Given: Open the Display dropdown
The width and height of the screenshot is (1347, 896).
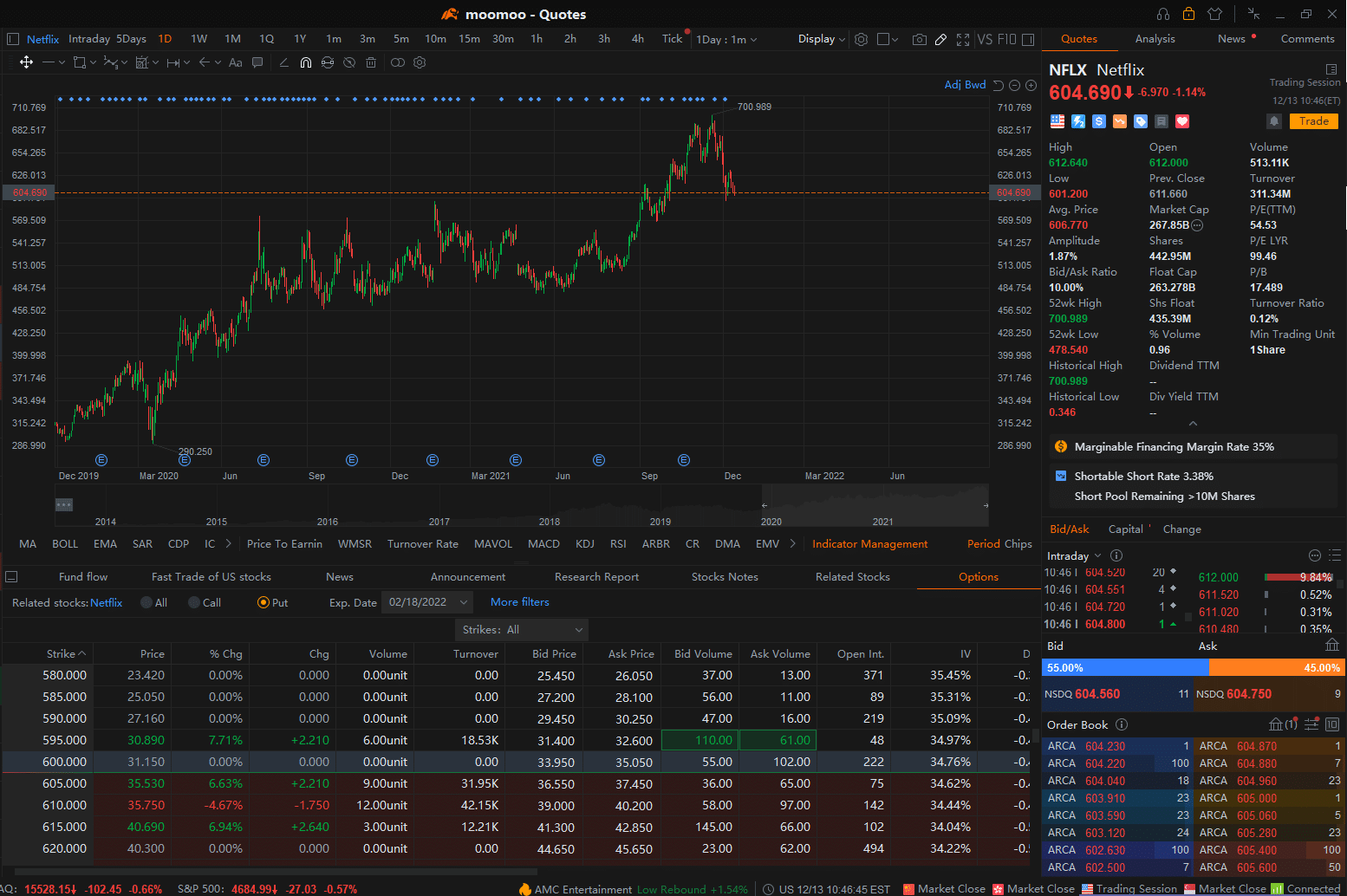Looking at the screenshot, I should [821, 39].
